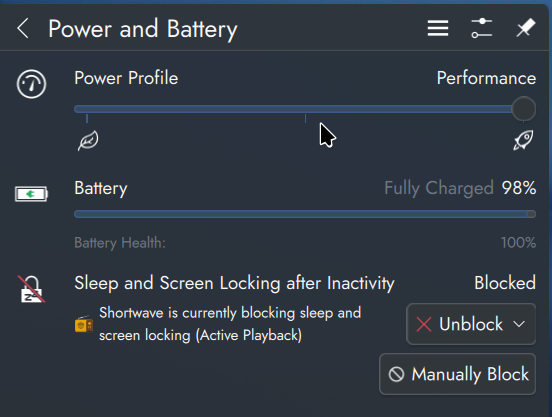Click the battery charge progress bar
Screen dimensions: 552x417
305,214
